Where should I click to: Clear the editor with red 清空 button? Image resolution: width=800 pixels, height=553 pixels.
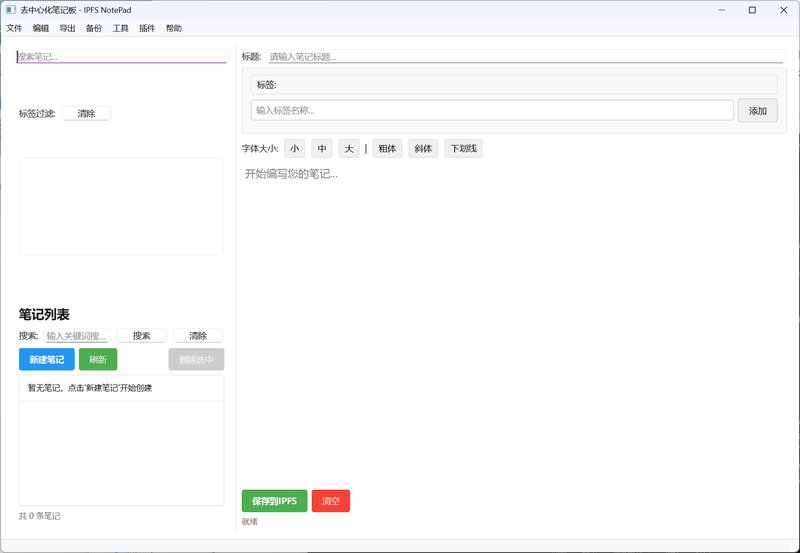pos(331,501)
